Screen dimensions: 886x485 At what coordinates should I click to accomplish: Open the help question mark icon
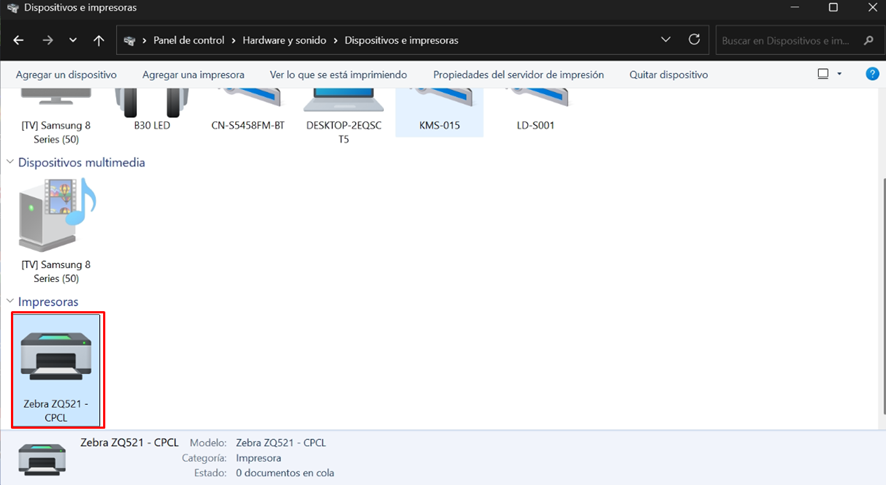[x=871, y=75]
